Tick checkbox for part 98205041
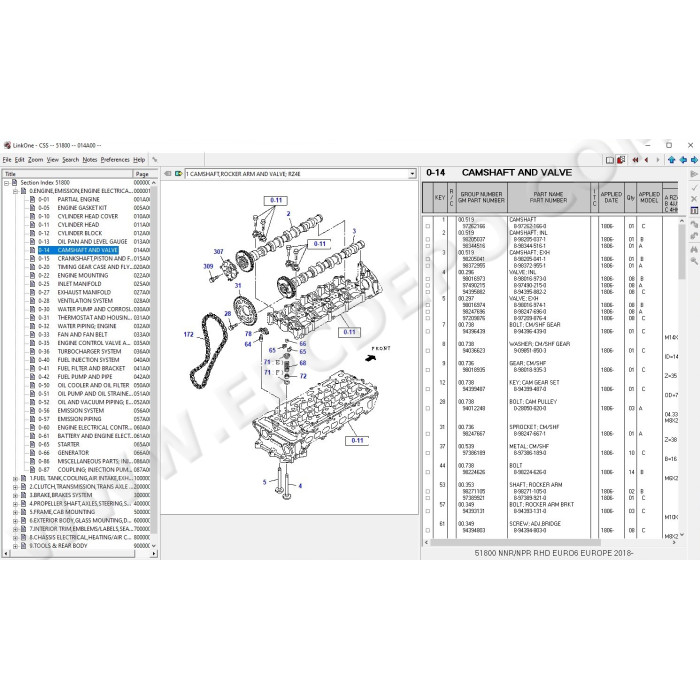700x700 pixels. click(428, 259)
